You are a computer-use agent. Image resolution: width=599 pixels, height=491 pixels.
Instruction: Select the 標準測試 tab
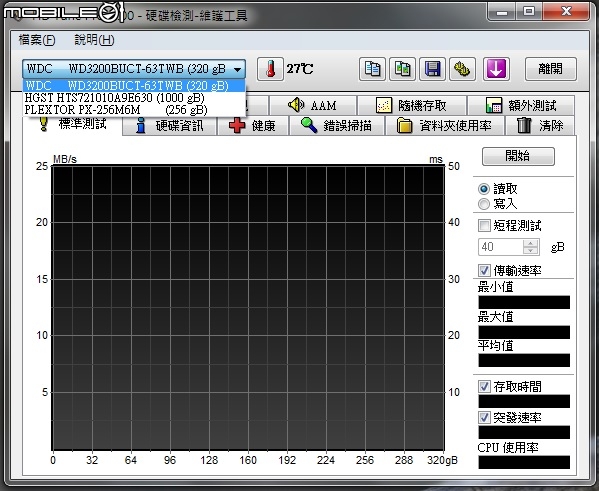pyautogui.click(x=73, y=124)
